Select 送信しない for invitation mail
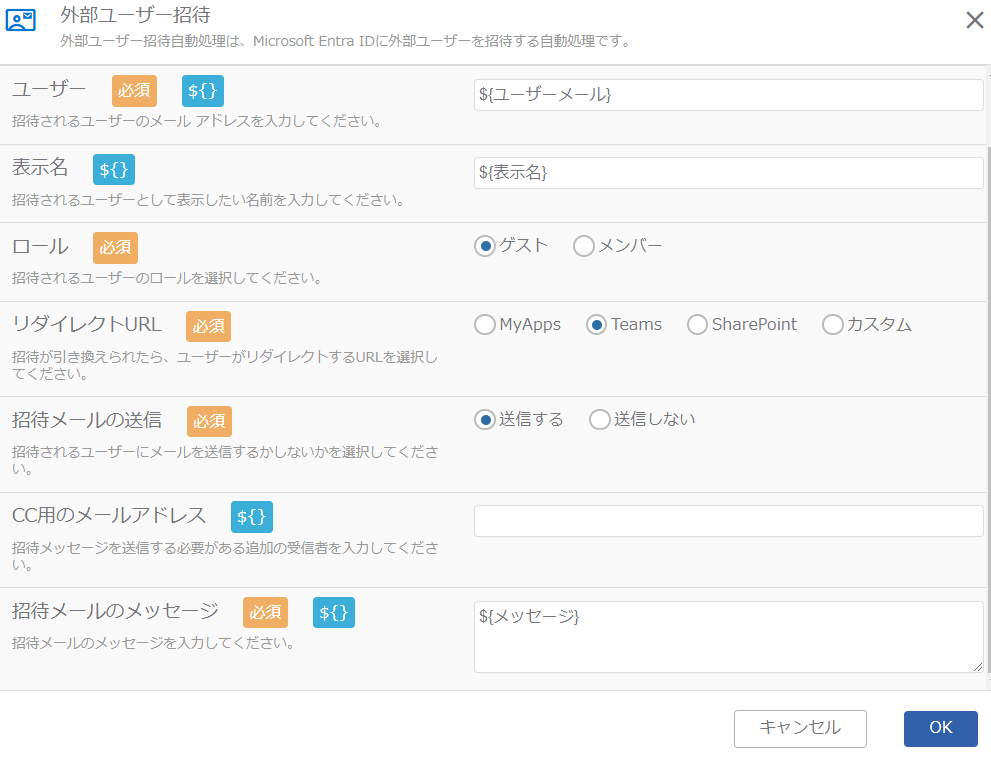 click(x=599, y=420)
